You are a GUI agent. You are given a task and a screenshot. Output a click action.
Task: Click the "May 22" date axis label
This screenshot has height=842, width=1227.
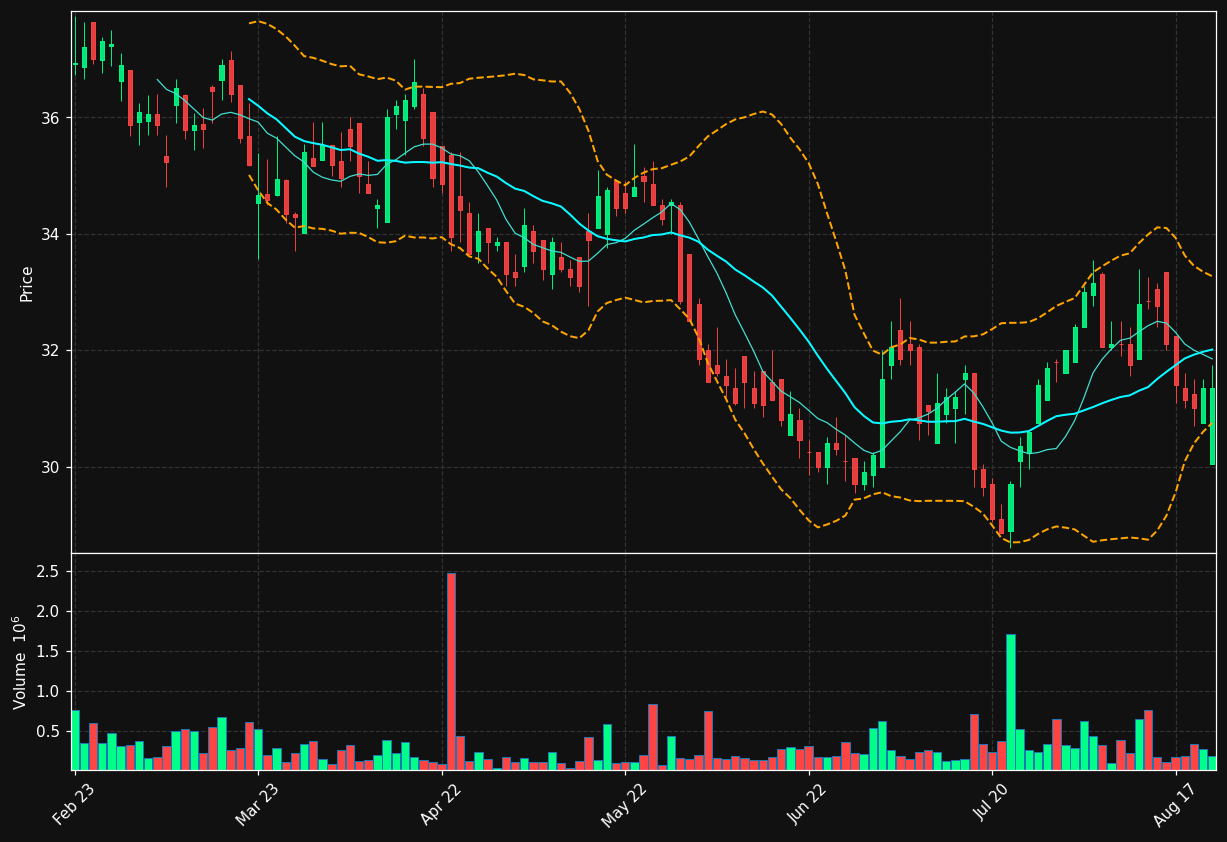(x=624, y=802)
